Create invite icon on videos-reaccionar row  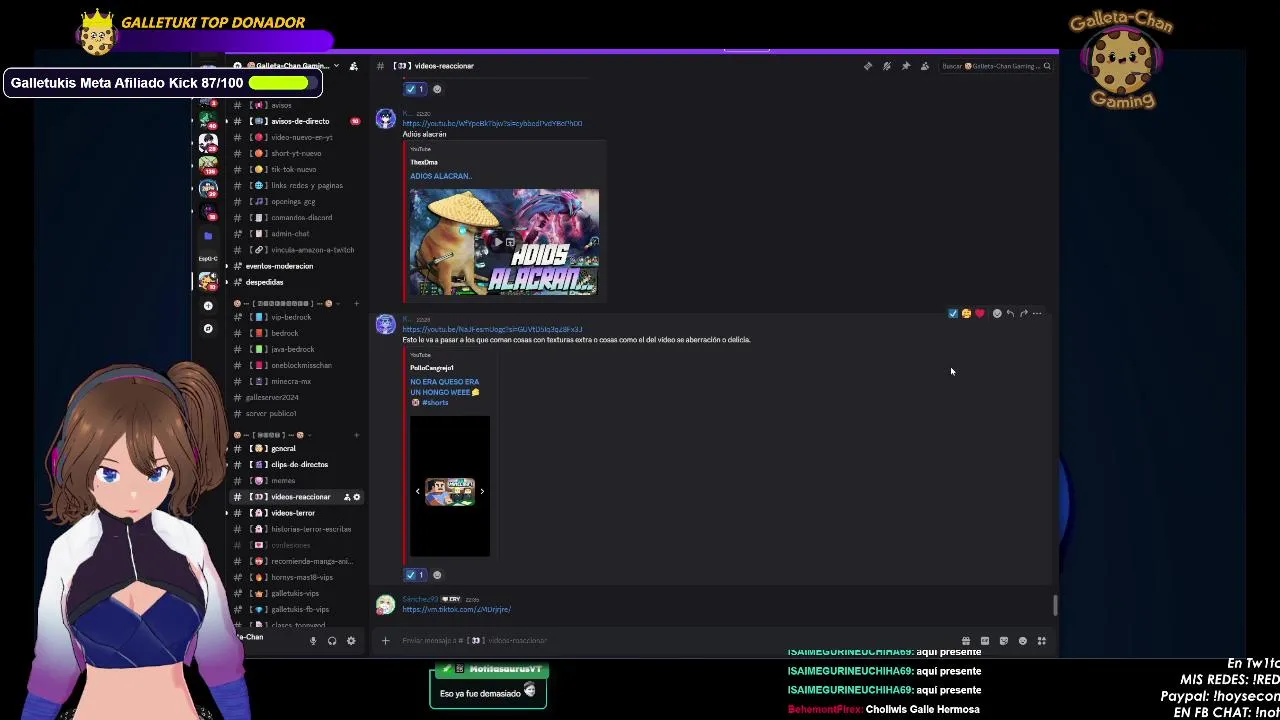coord(347,497)
